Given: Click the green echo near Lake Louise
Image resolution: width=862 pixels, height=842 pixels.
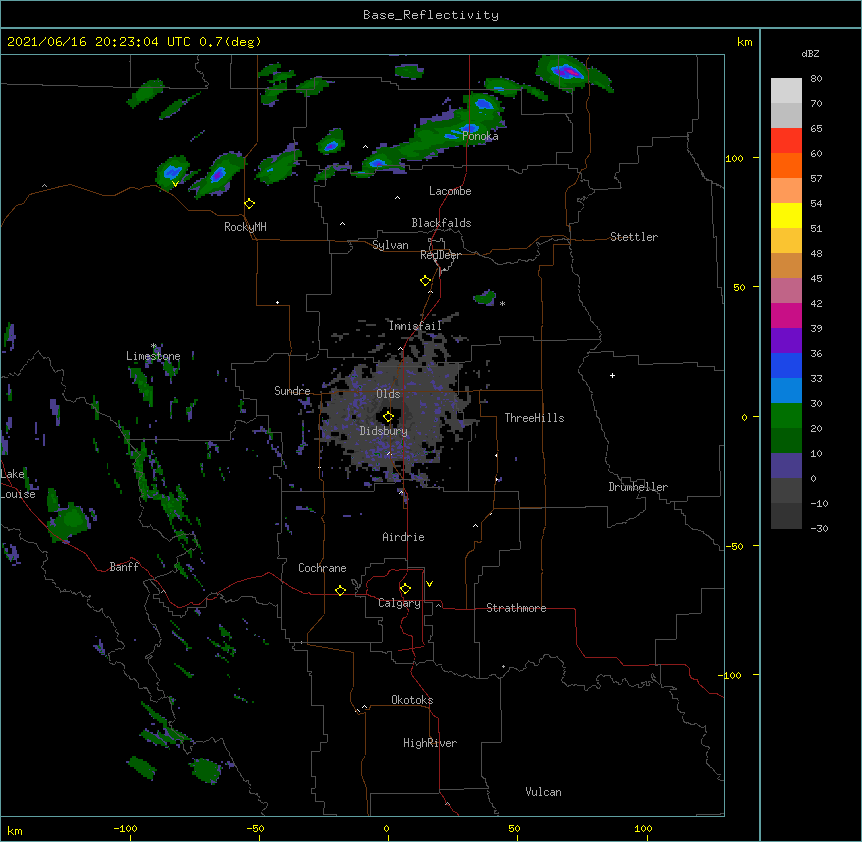Looking at the screenshot, I should click(x=69, y=520).
